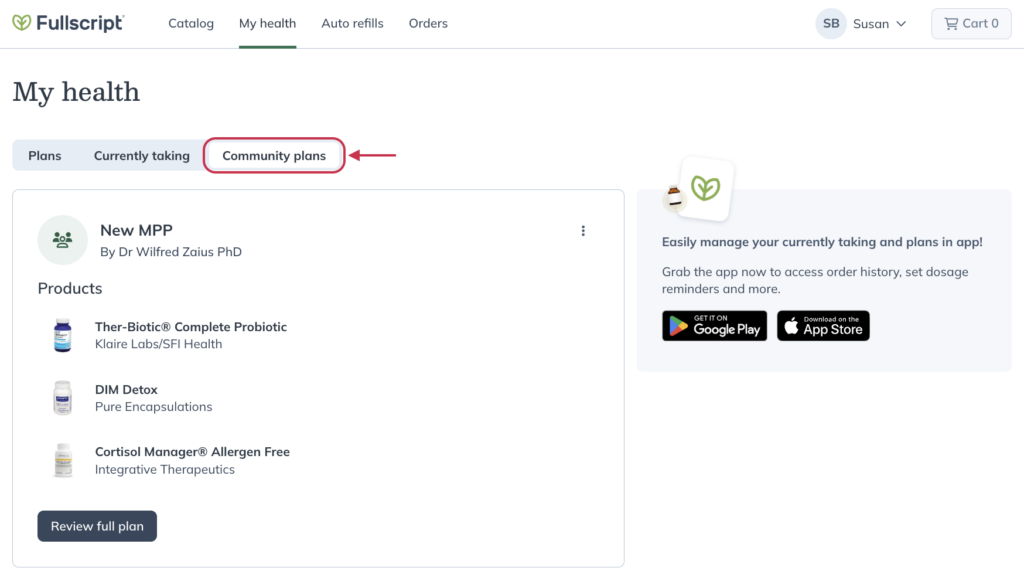Image resolution: width=1024 pixels, height=578 pixels.
Task: Click the Fullscript logo
Action: [68, 23]
